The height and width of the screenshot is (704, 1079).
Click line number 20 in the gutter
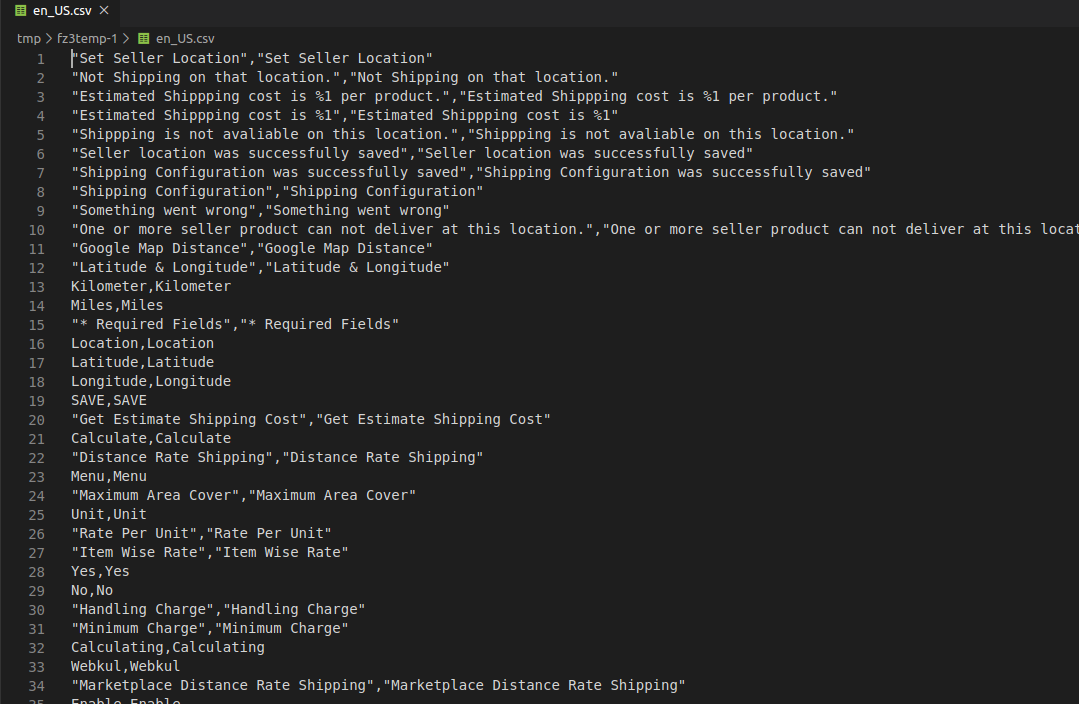(x=37, y=419)
